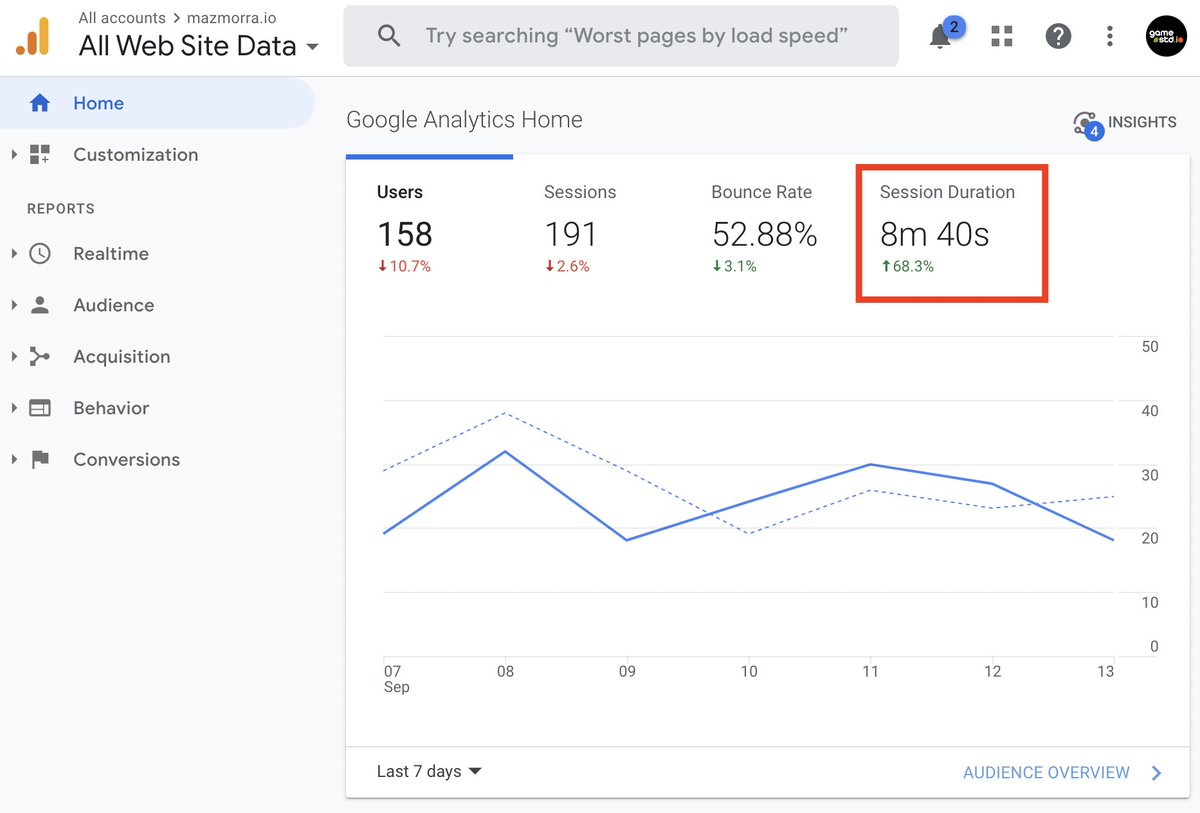Click the All accounts breadcrumb link
This screenshot has width=1200, height=813.
122,18
